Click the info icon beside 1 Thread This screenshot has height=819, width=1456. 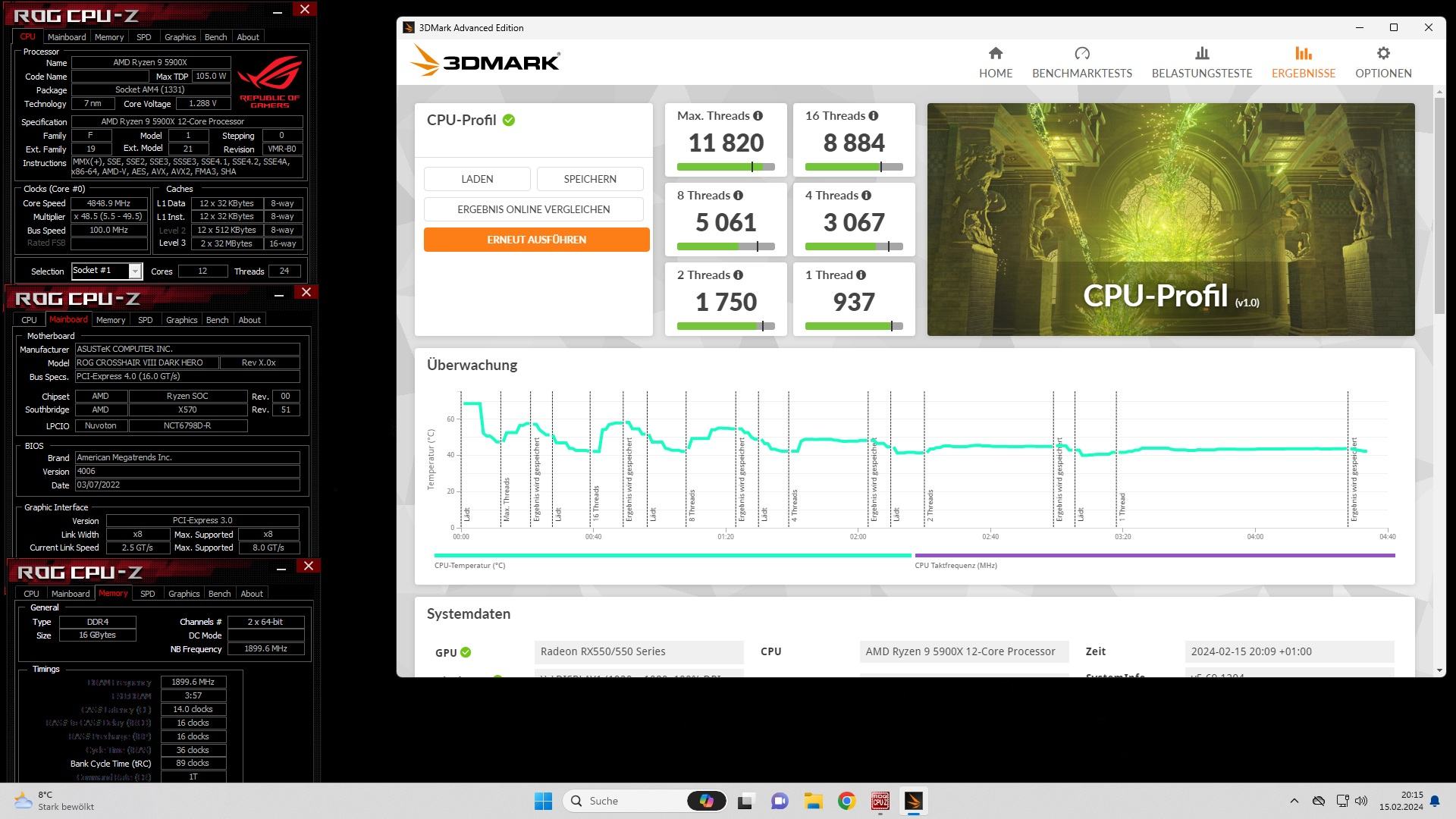[x=861, y=275]
